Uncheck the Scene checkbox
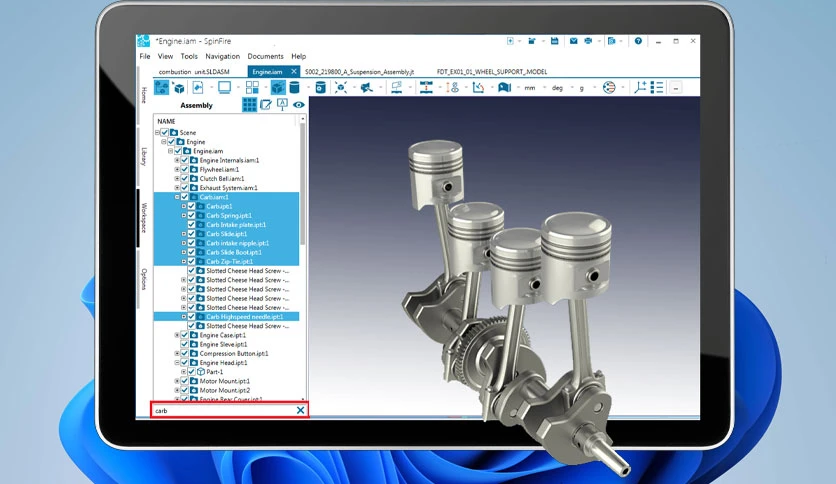This screenshot has width=836, height=484. click(x=164, y=132)
